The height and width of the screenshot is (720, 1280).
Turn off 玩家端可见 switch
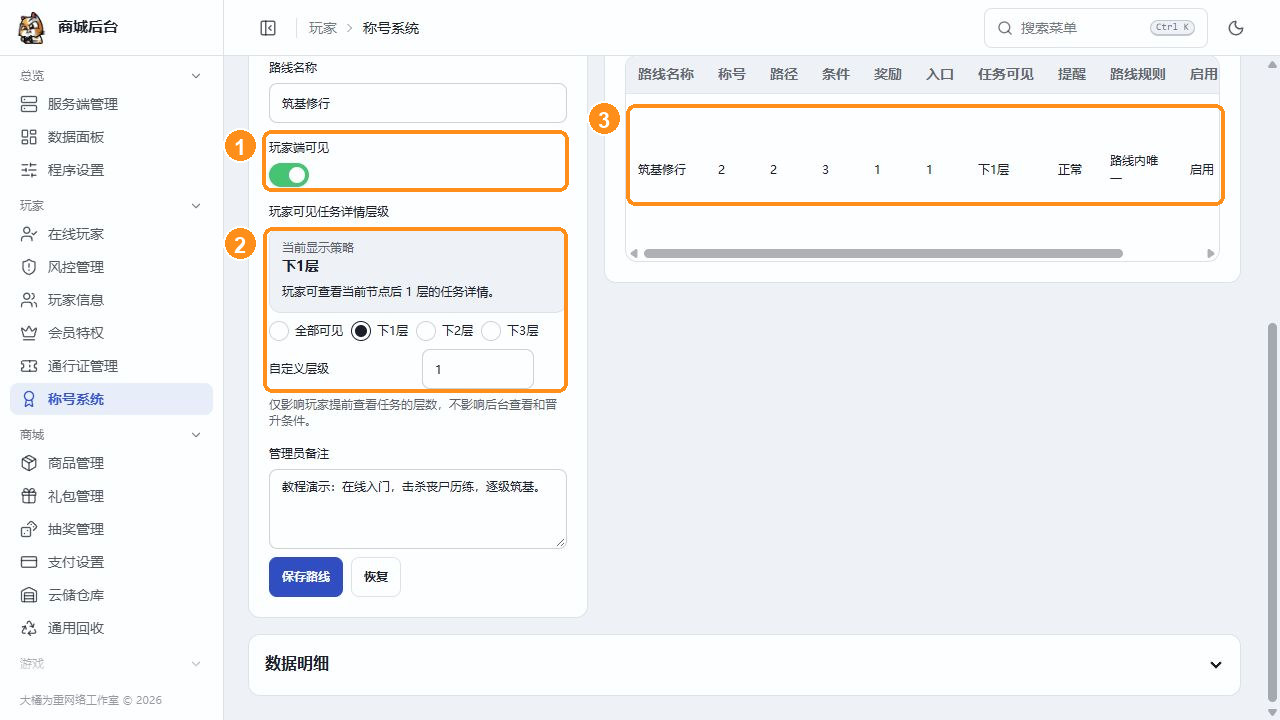coord(289,175)
